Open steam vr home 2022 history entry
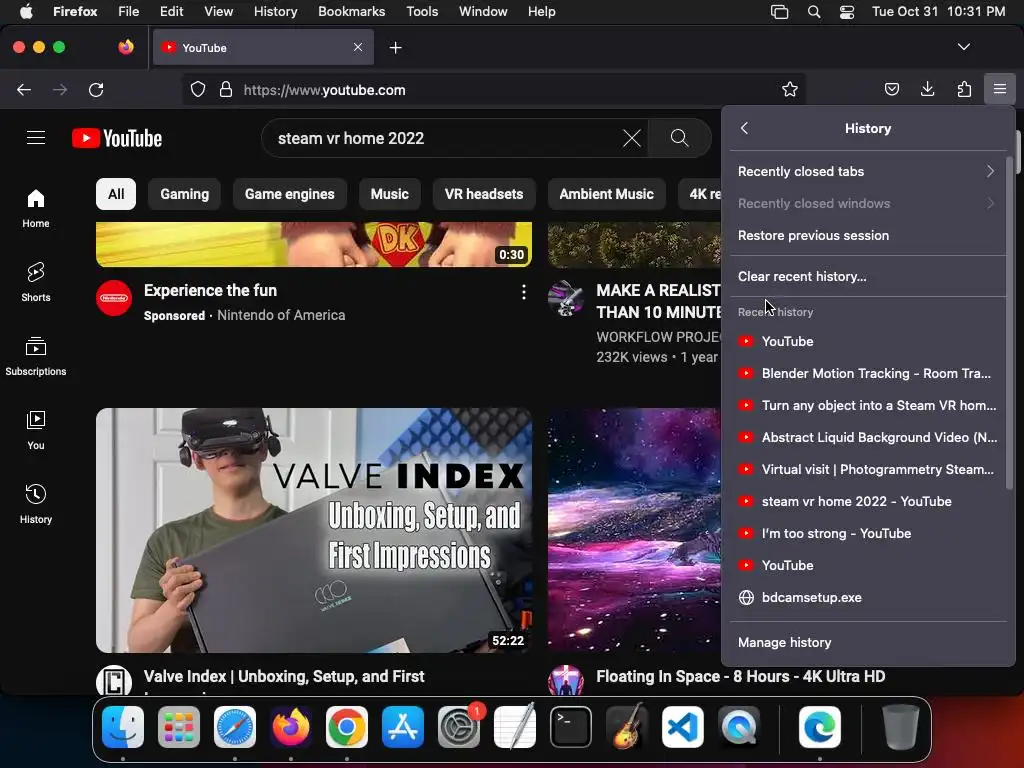Screen dimensions: 1024x768 pos(867,501)
